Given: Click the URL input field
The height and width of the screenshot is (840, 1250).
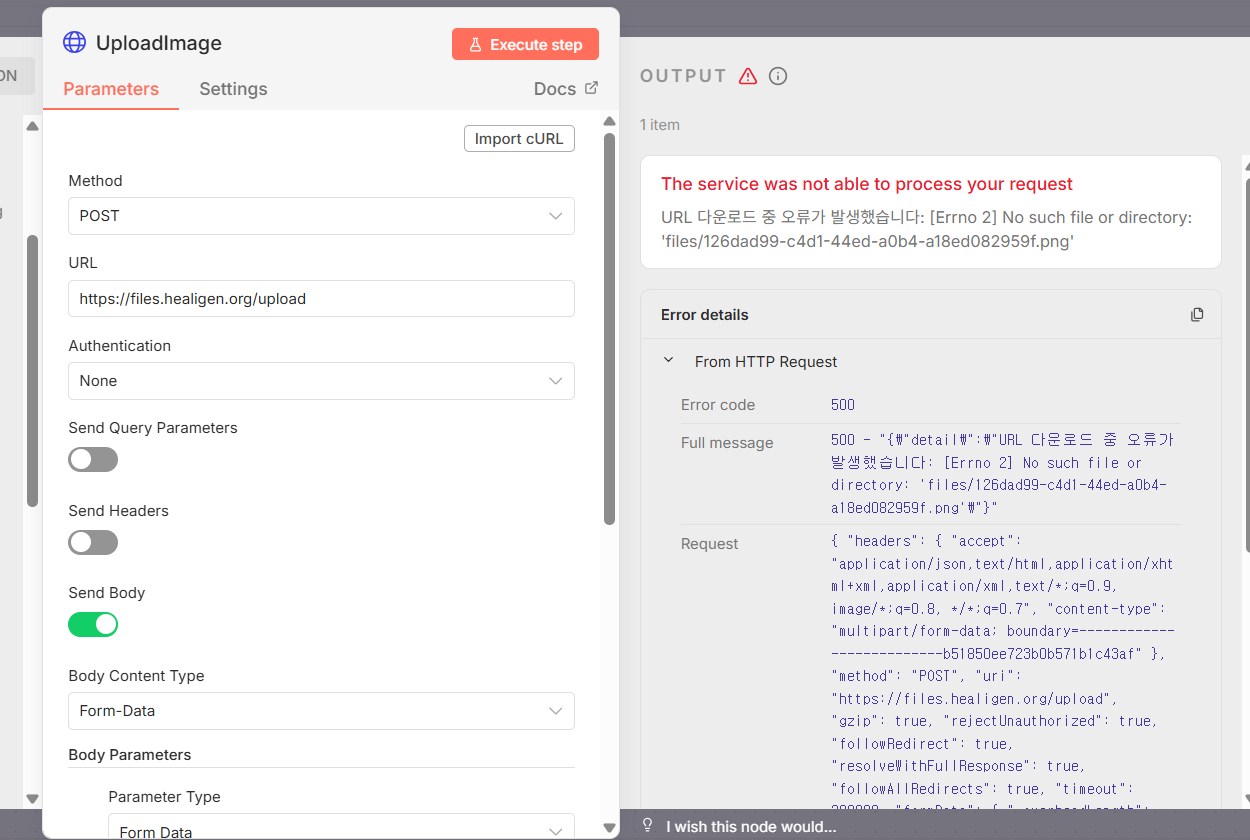Looking at the screenshot, I should [321, 299].
